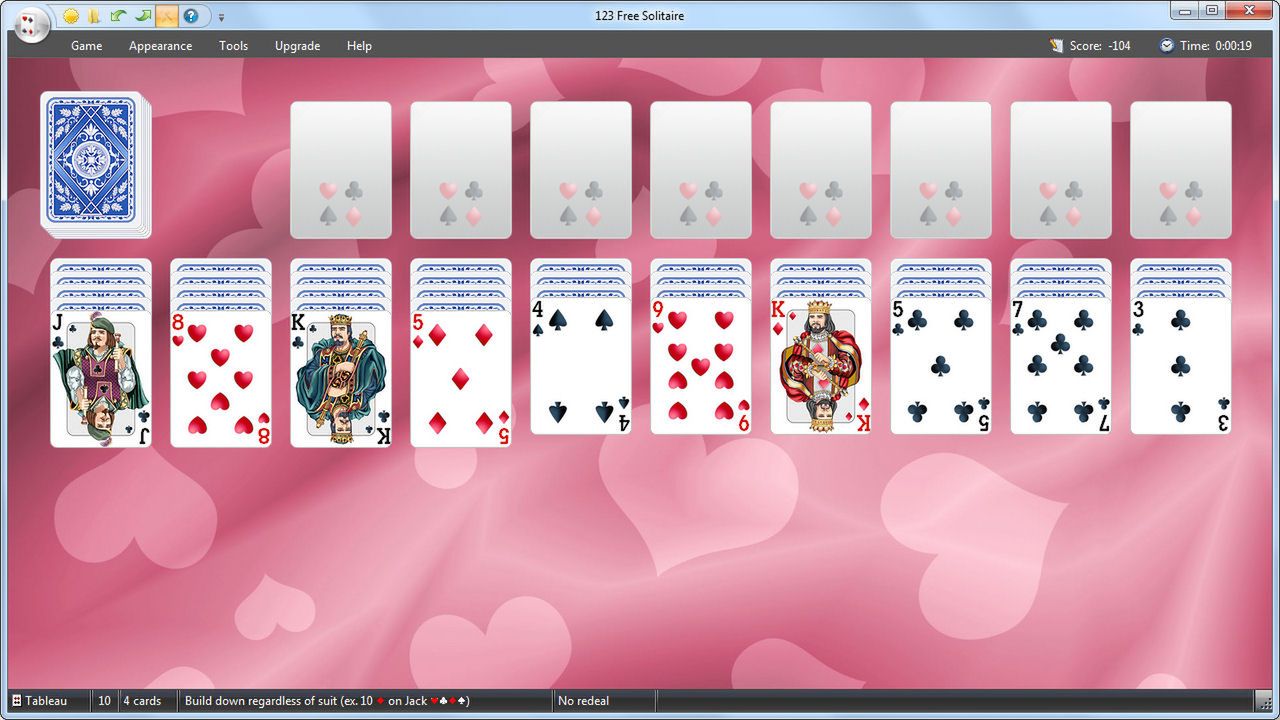The width and height of the screenshot is (1280, 720).
Task: Click the eighth empty foundation slot
Action: pyautogui.click(x=1181, y=170)
